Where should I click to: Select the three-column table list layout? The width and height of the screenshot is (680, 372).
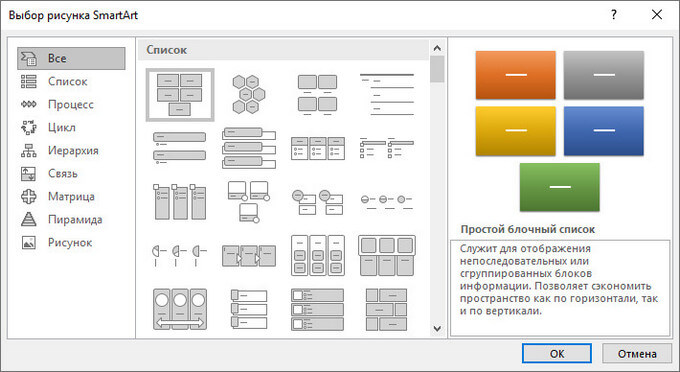click(x=318, y=148)
